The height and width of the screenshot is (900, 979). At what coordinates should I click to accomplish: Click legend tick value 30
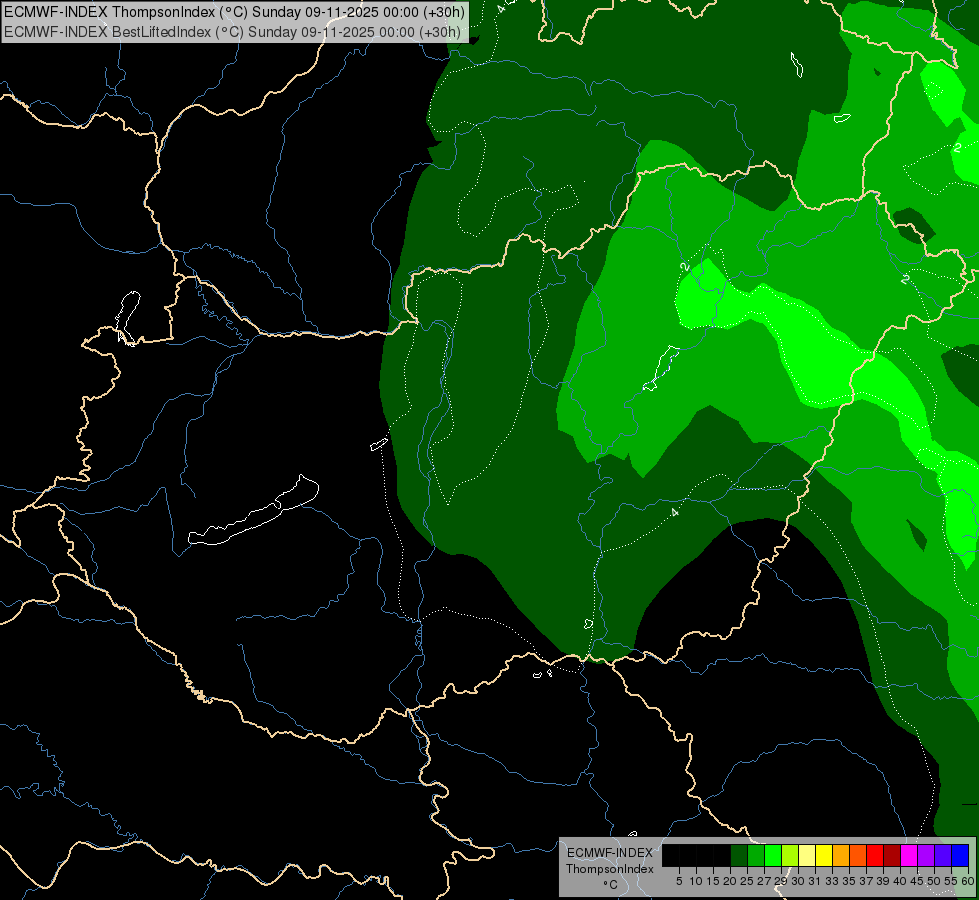(x=798, y=881)
